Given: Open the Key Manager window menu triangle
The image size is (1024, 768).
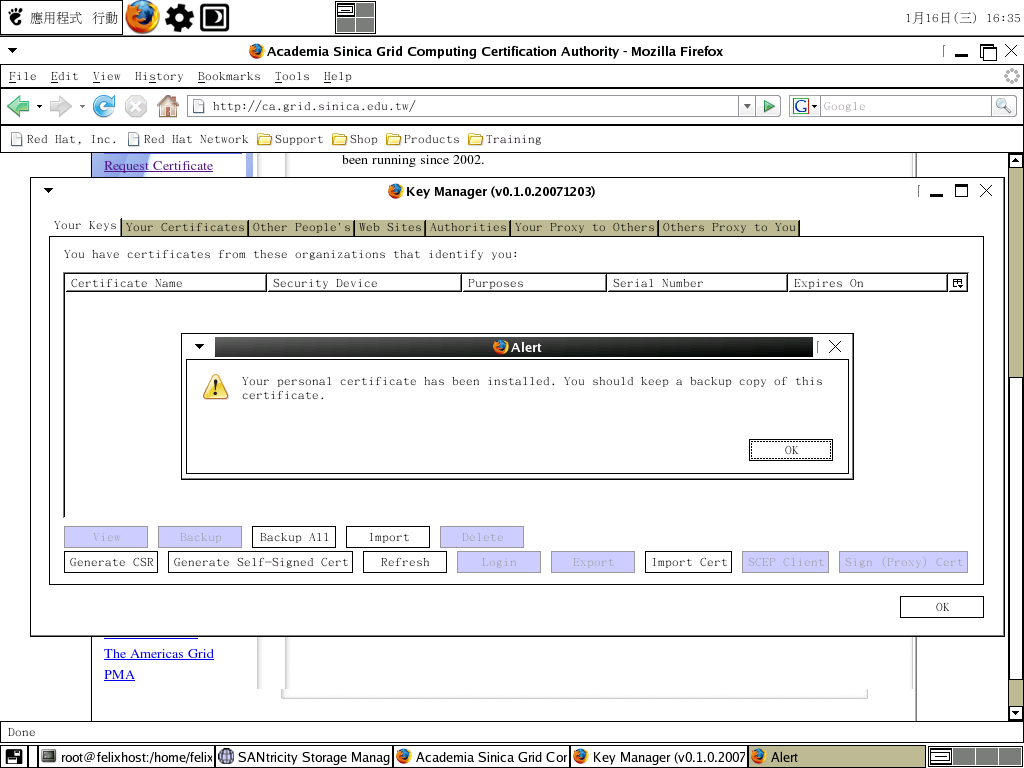Looking at the screenshot, I should tap(48, 191).
